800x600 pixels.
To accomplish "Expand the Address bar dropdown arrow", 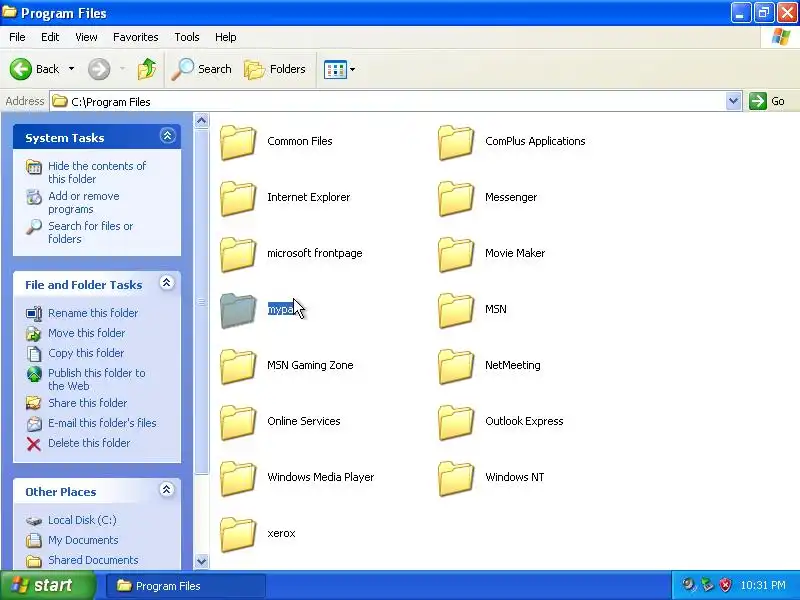I will click(733, 101).
